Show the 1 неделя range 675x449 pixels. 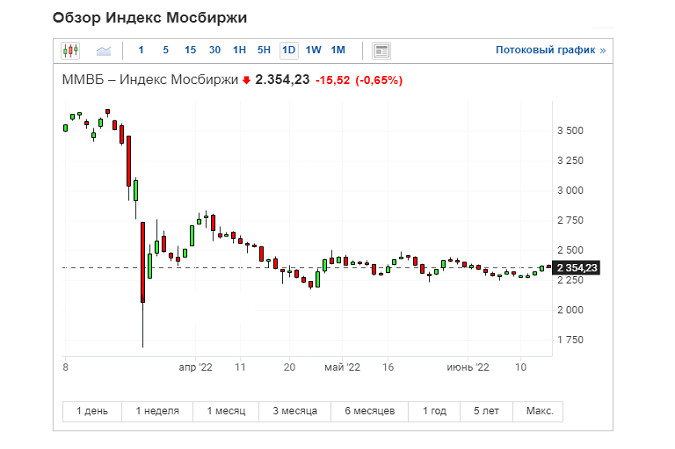[x=158, y=411]
